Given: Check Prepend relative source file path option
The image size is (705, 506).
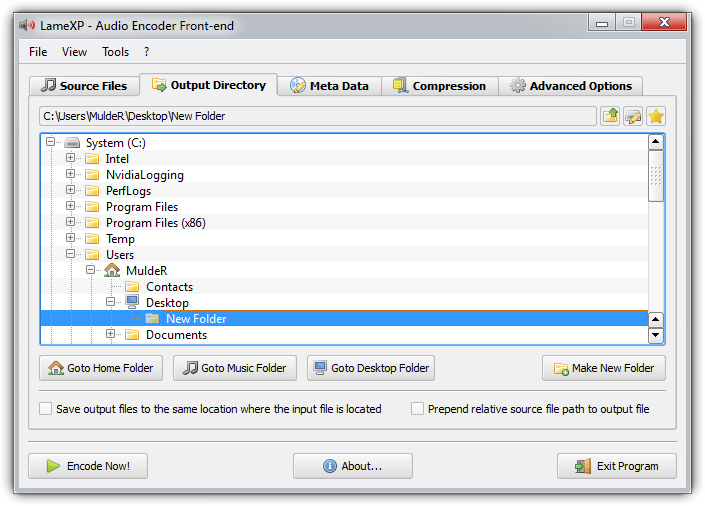Looking at the screenshot, I should [x=417, y=408].
